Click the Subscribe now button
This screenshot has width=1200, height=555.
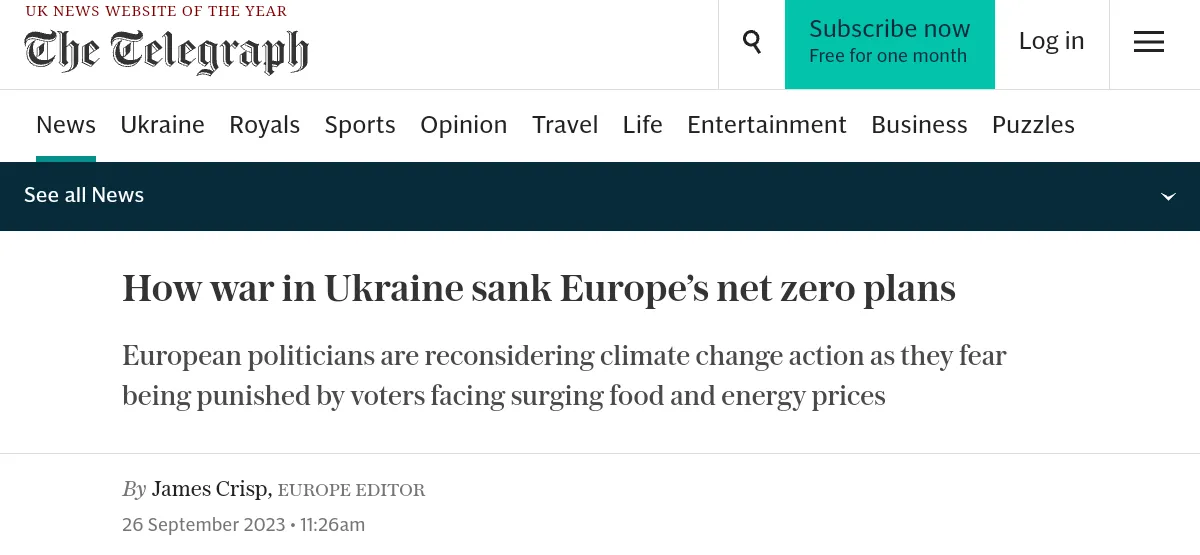point(889,42)
